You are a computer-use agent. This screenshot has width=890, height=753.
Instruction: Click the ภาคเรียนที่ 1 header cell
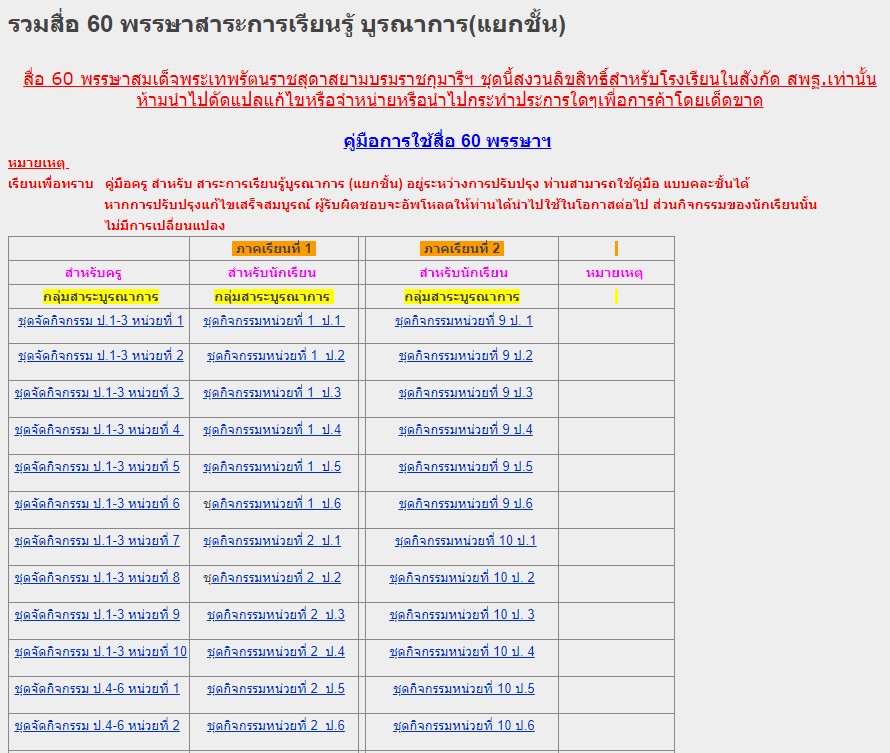pyautogui.click(x=274, y=249)
